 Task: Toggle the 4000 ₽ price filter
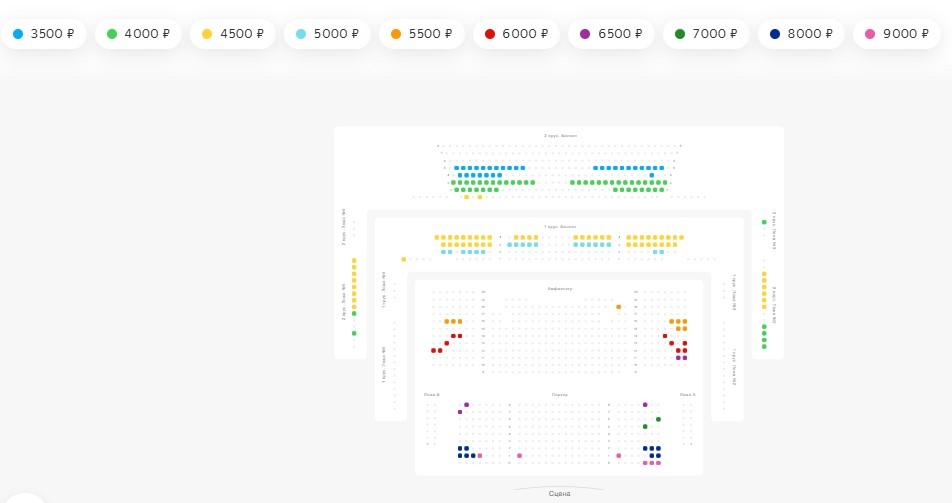(138, 34)
